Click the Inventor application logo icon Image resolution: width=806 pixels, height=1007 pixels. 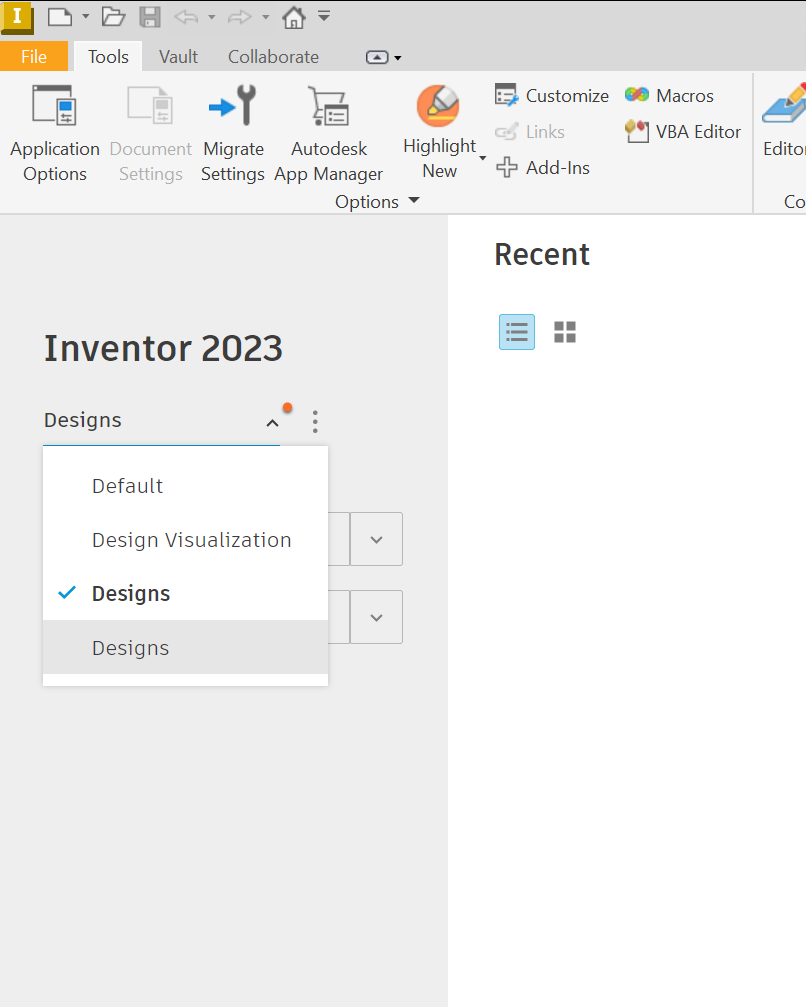click(17, 17)
